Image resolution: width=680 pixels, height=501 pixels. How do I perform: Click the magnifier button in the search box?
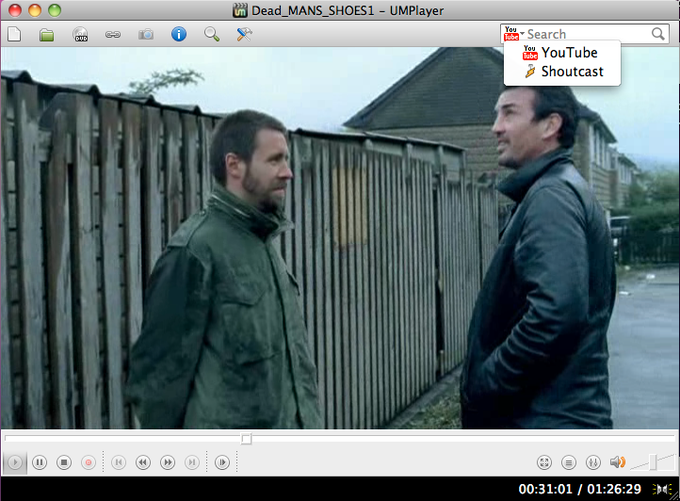[x=658, y=34]
